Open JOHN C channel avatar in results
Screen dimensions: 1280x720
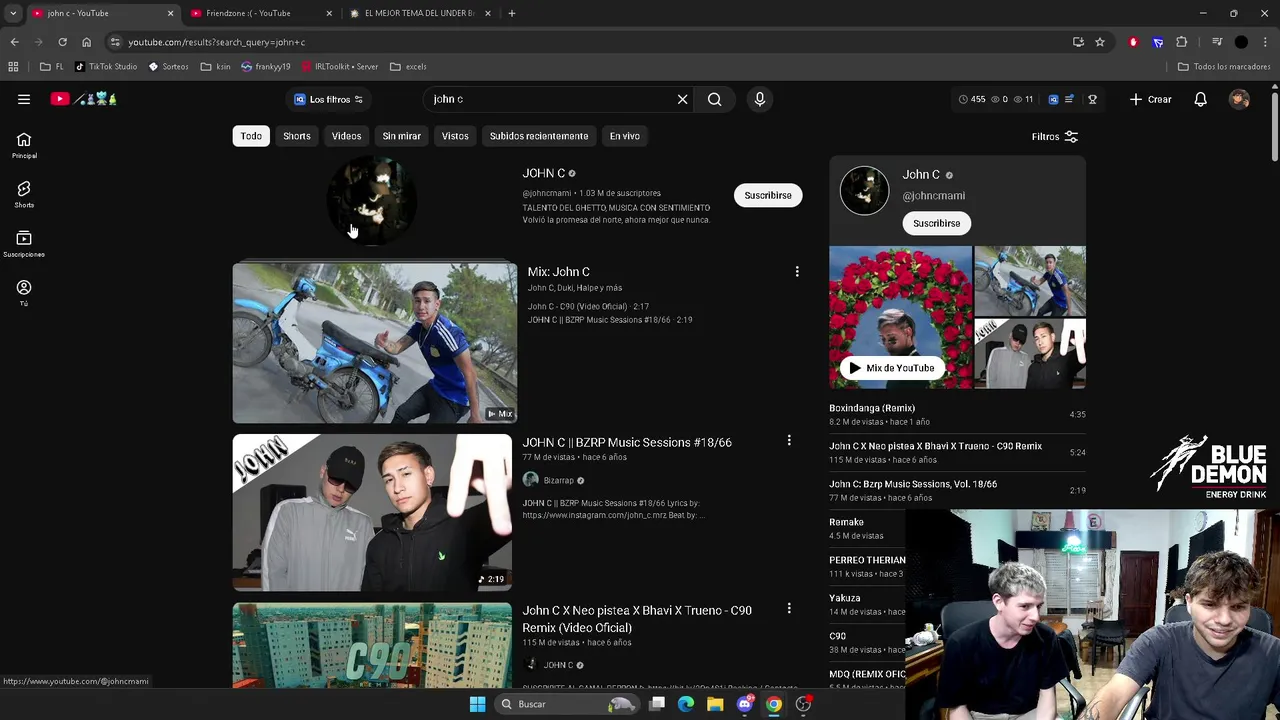click(372, 201)
